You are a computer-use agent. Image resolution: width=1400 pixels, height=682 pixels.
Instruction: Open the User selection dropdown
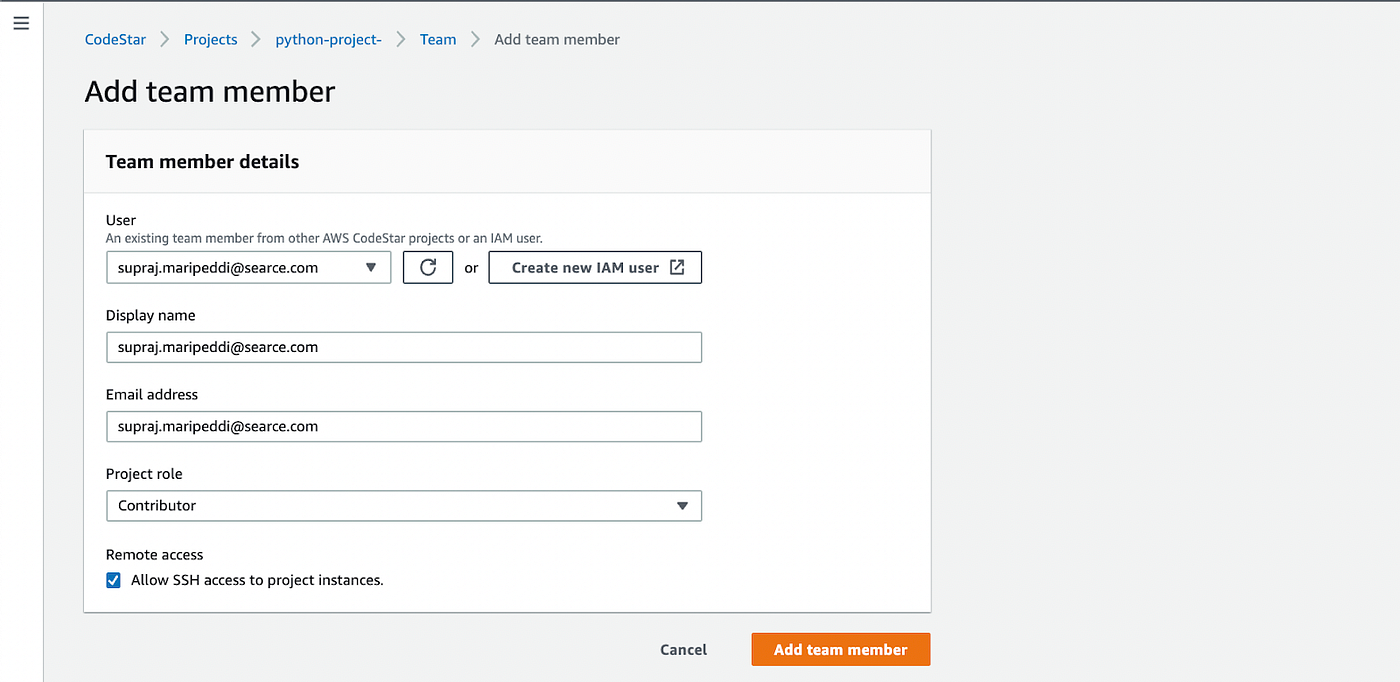click(248, 267)
